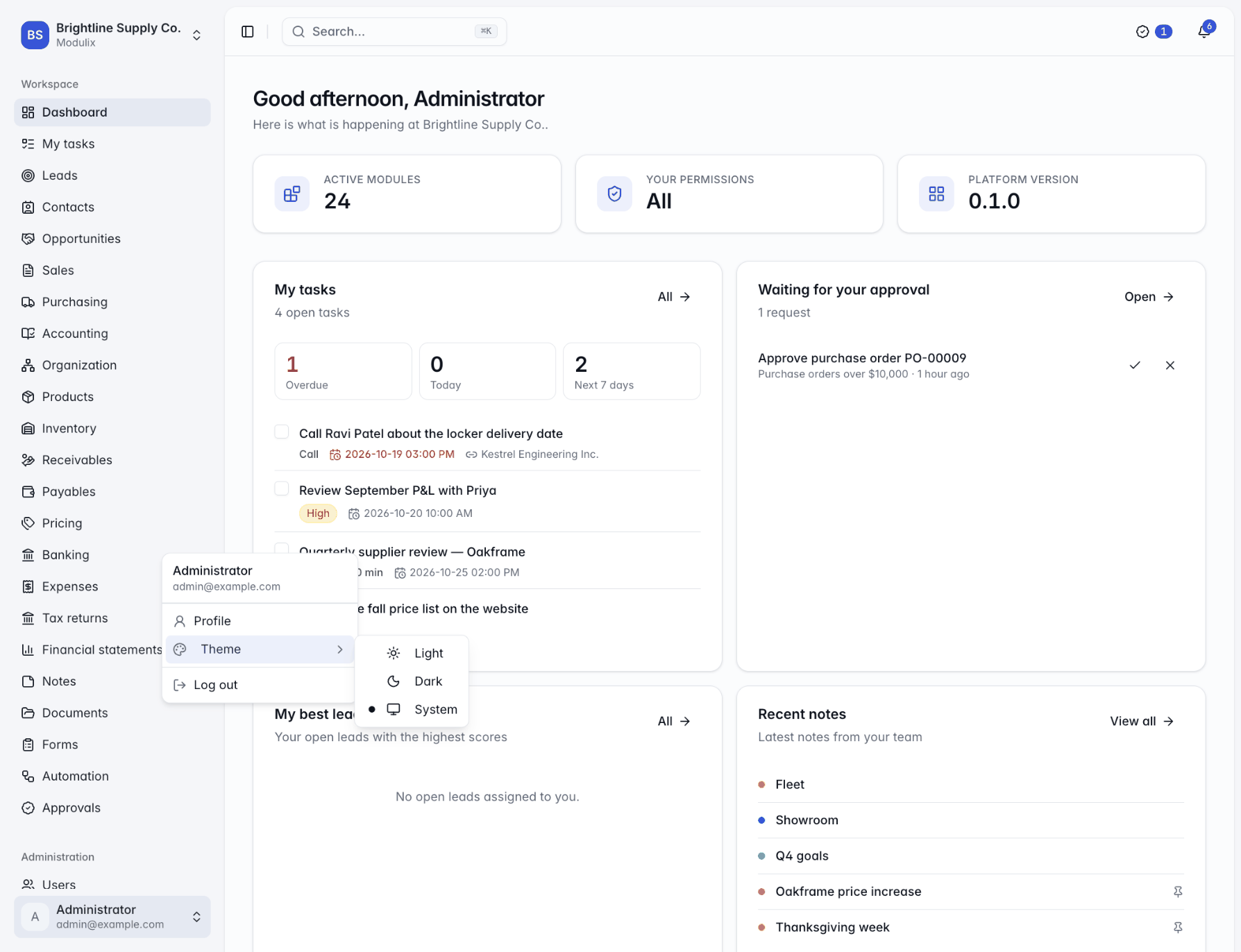The width and height of the screenshot is (1241, 952).
Task: Expand the Theme submenu arrow
Action: coord(340,649)
